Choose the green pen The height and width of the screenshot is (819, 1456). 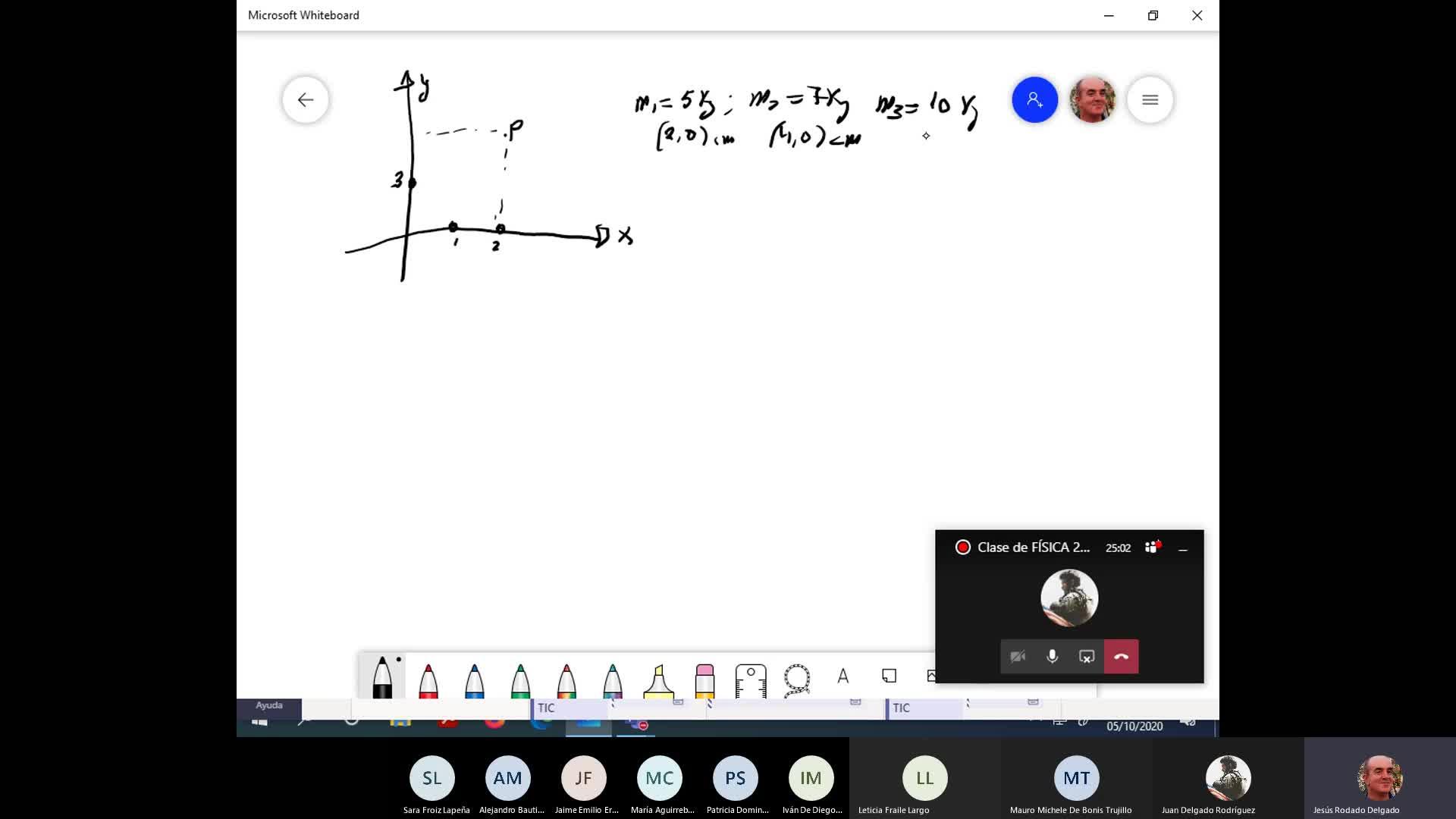[x=520, y=679]
